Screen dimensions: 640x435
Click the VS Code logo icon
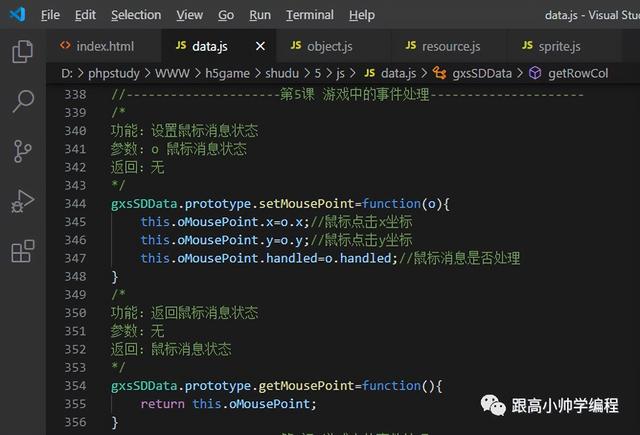click(17, 15)
